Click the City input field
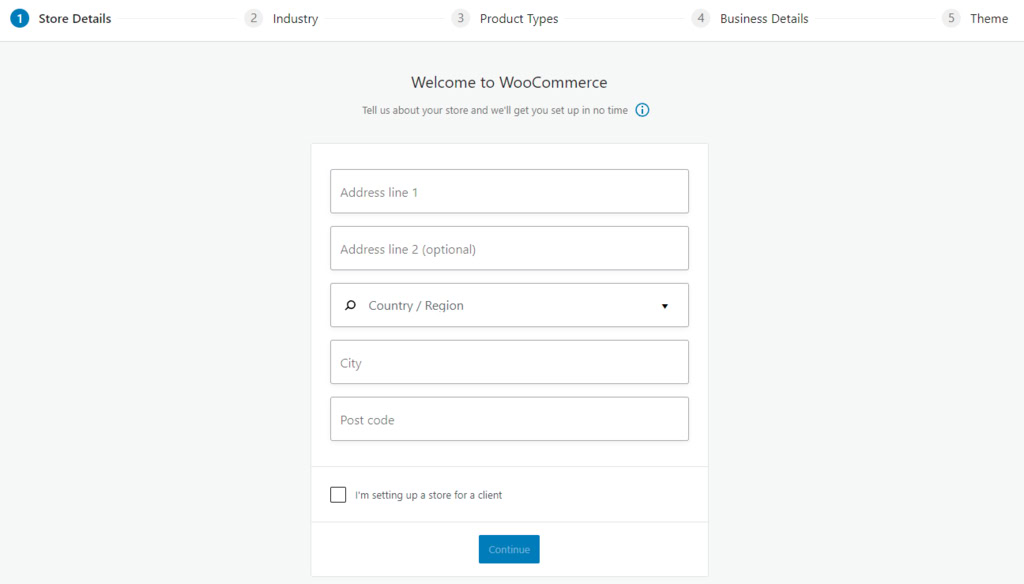 (509, 361)
